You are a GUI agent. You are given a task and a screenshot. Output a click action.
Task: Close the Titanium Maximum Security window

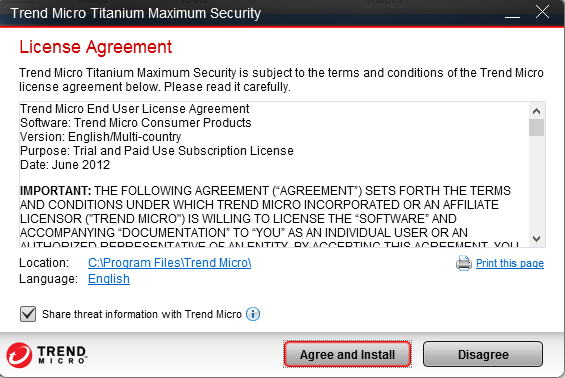click(542, 12)
